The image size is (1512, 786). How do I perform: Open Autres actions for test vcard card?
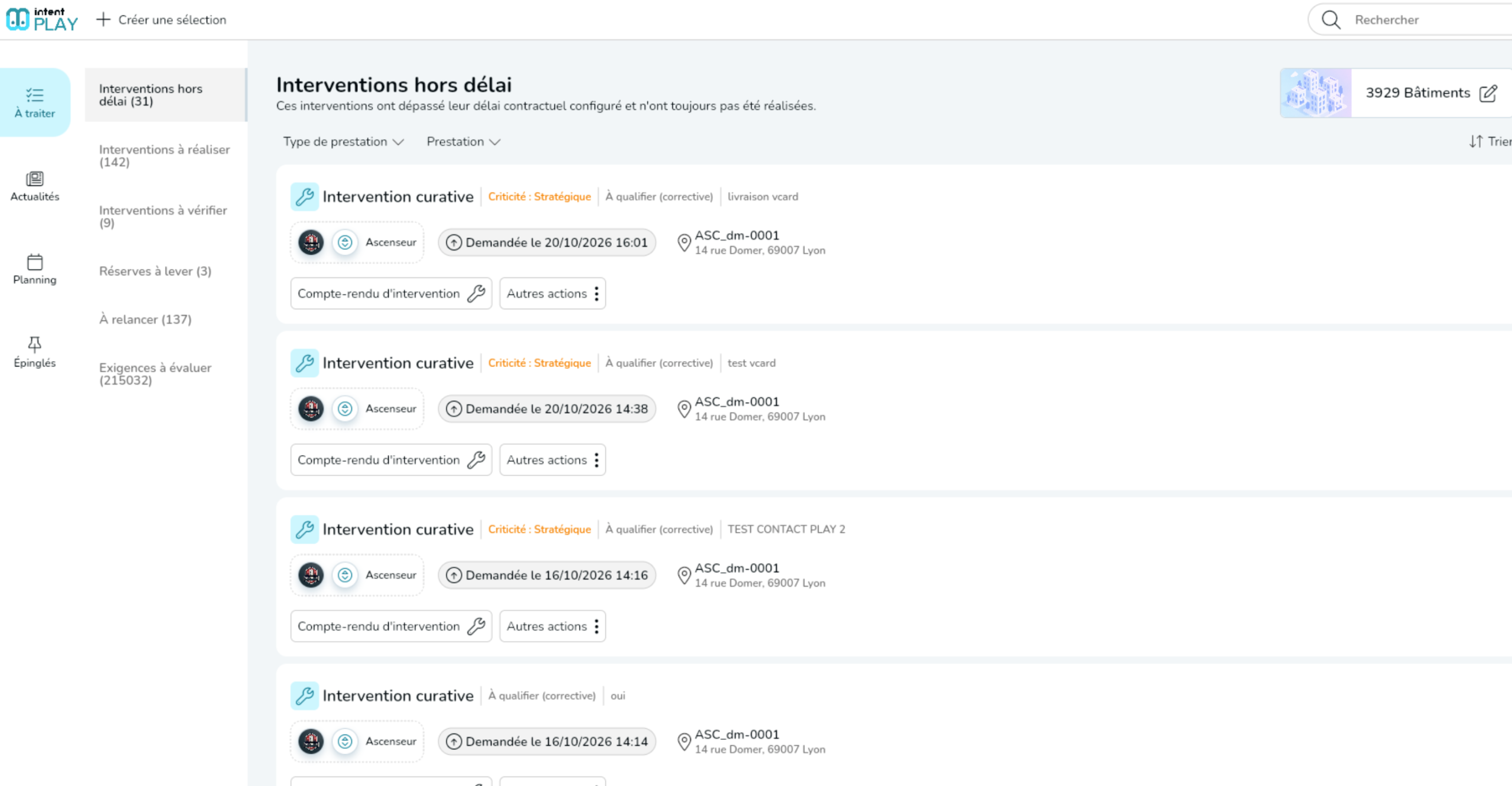[553, 460]
